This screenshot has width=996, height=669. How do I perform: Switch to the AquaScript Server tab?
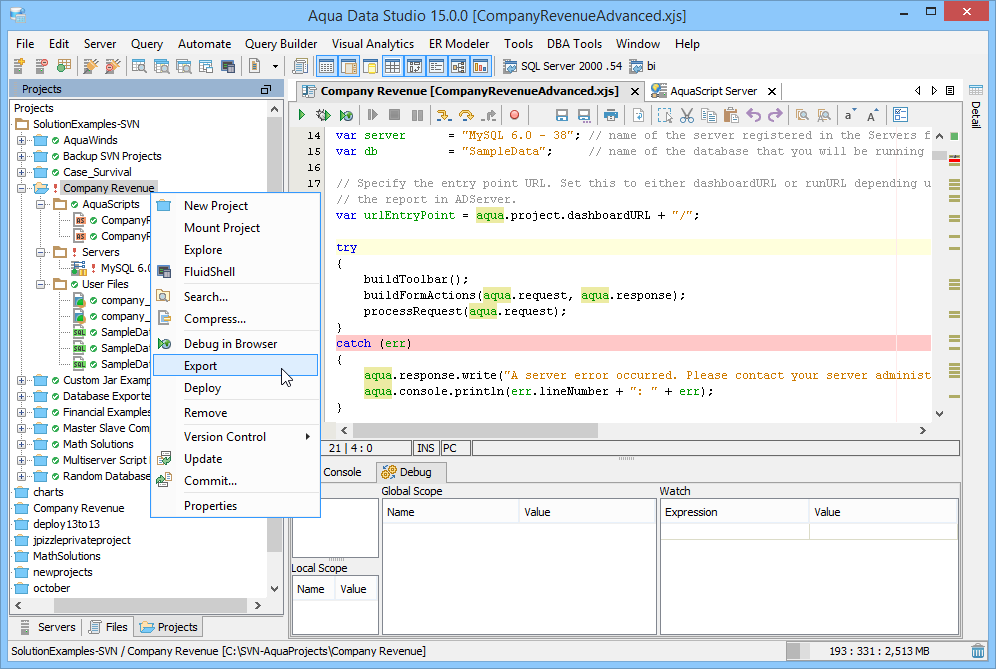[713, 91]
